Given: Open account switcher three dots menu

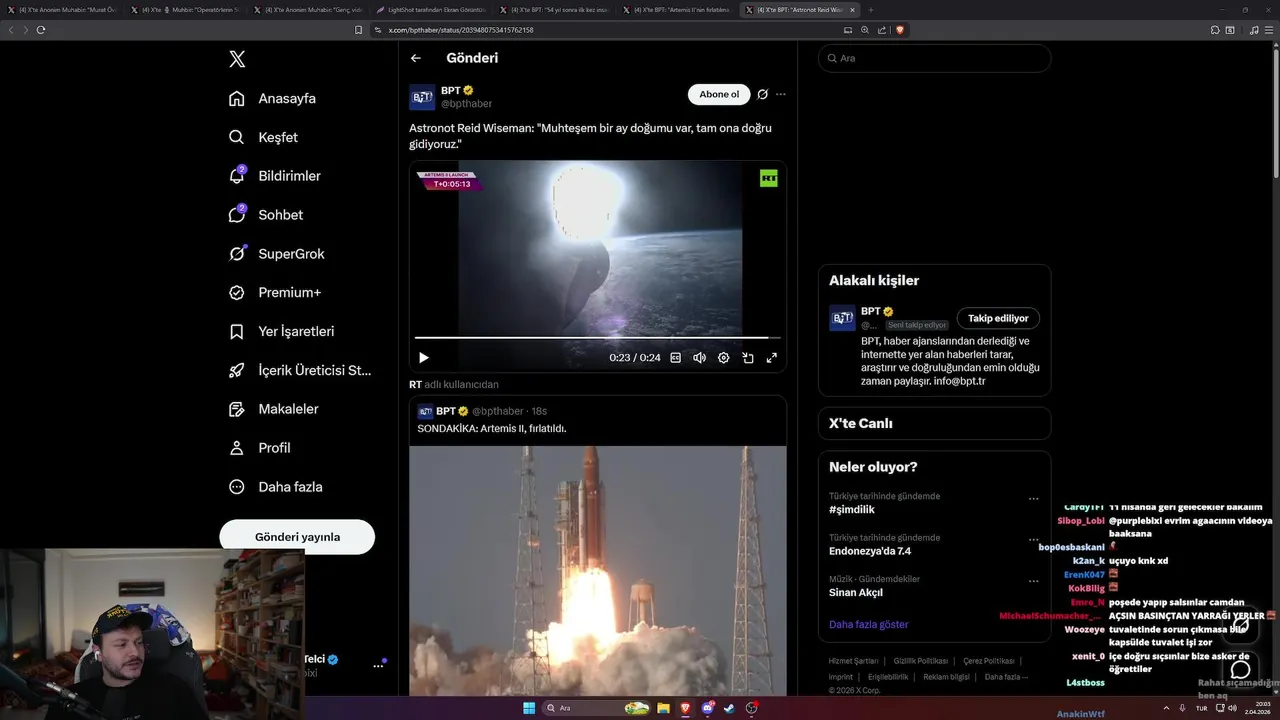Looking at the screenshot, I should [x=378, y=665].
